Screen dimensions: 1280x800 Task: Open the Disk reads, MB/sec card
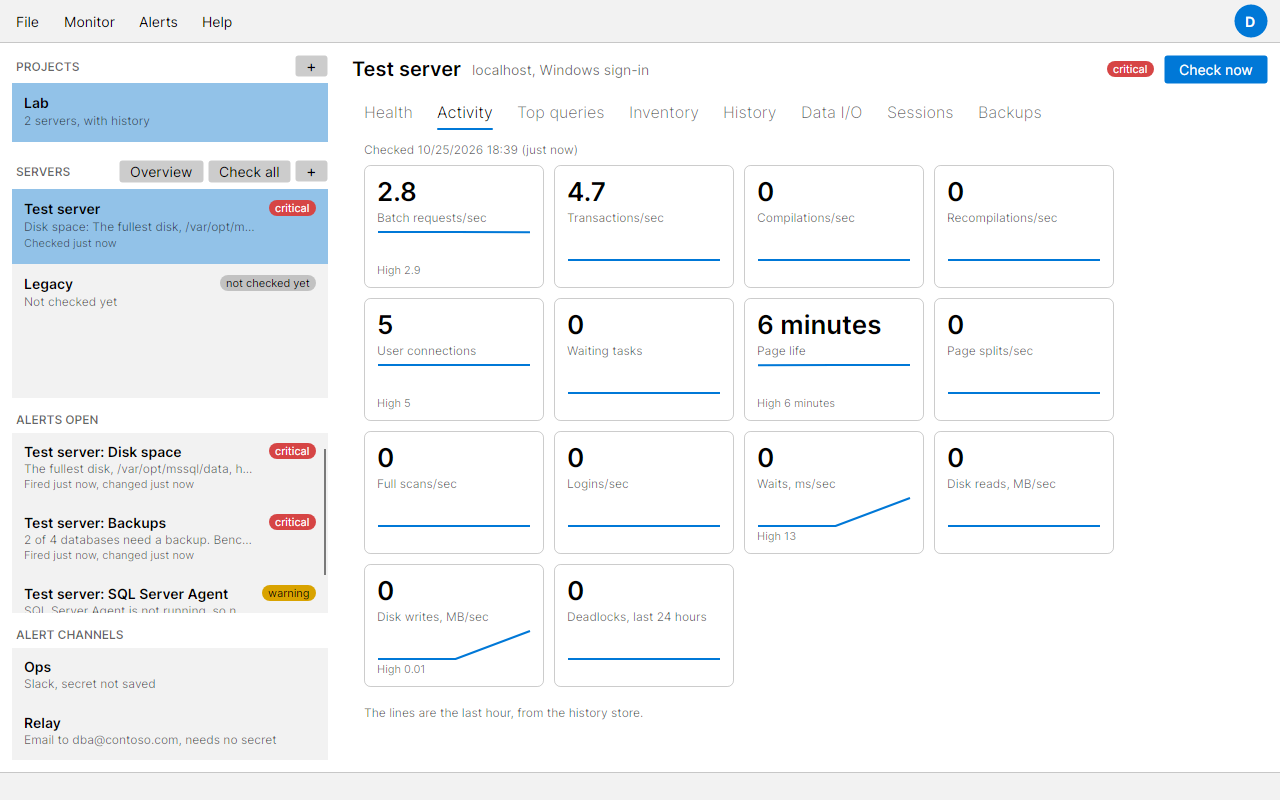click(1024, 493)
